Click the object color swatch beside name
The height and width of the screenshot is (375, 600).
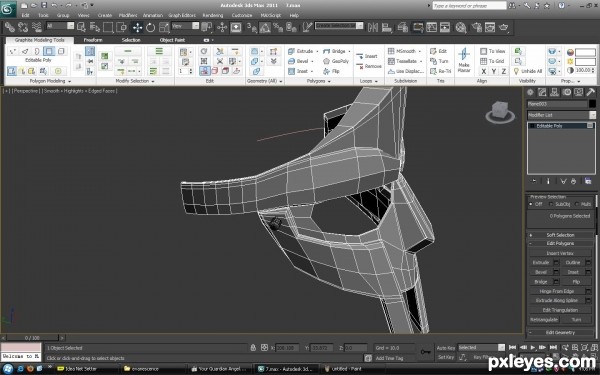coord(592,104)
